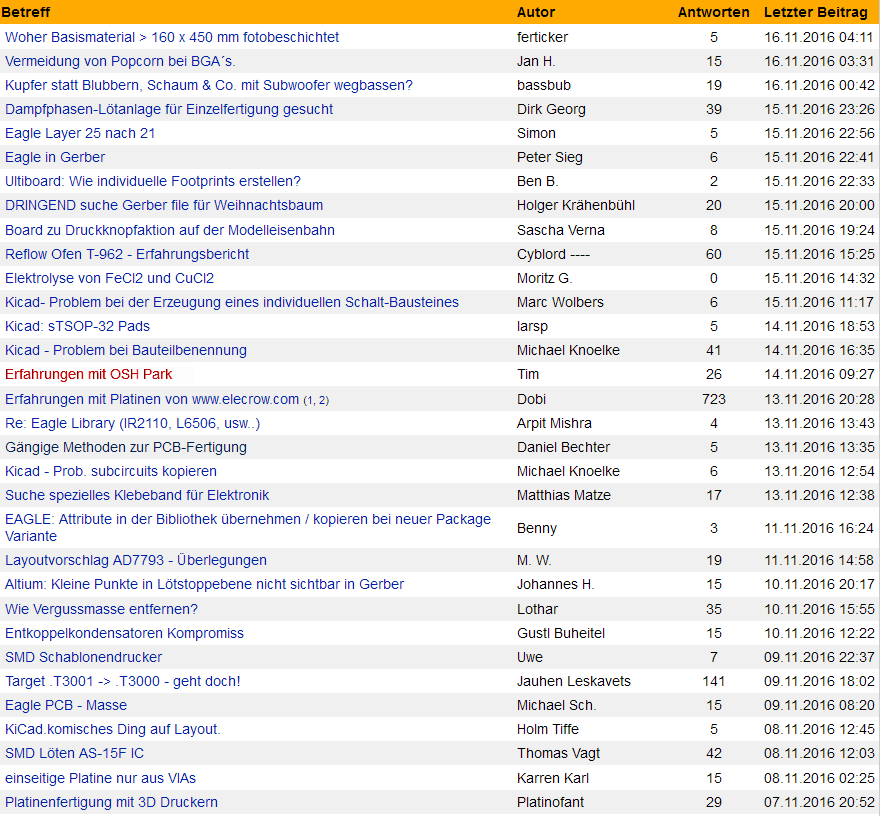The image size is (883, 816).
Task: Click author name 'bassbub'
Action: pyautogui.click(x=544, y=85)
